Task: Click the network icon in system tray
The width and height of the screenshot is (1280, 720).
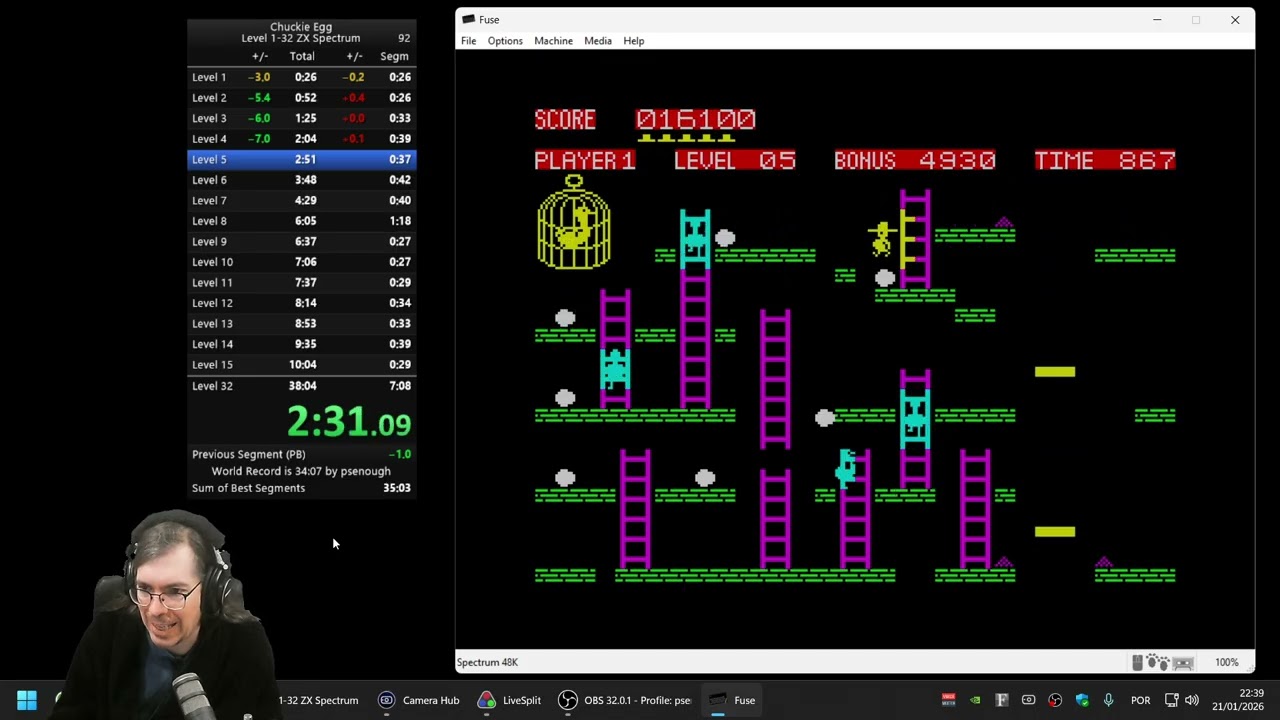Action: [1171, 700]
